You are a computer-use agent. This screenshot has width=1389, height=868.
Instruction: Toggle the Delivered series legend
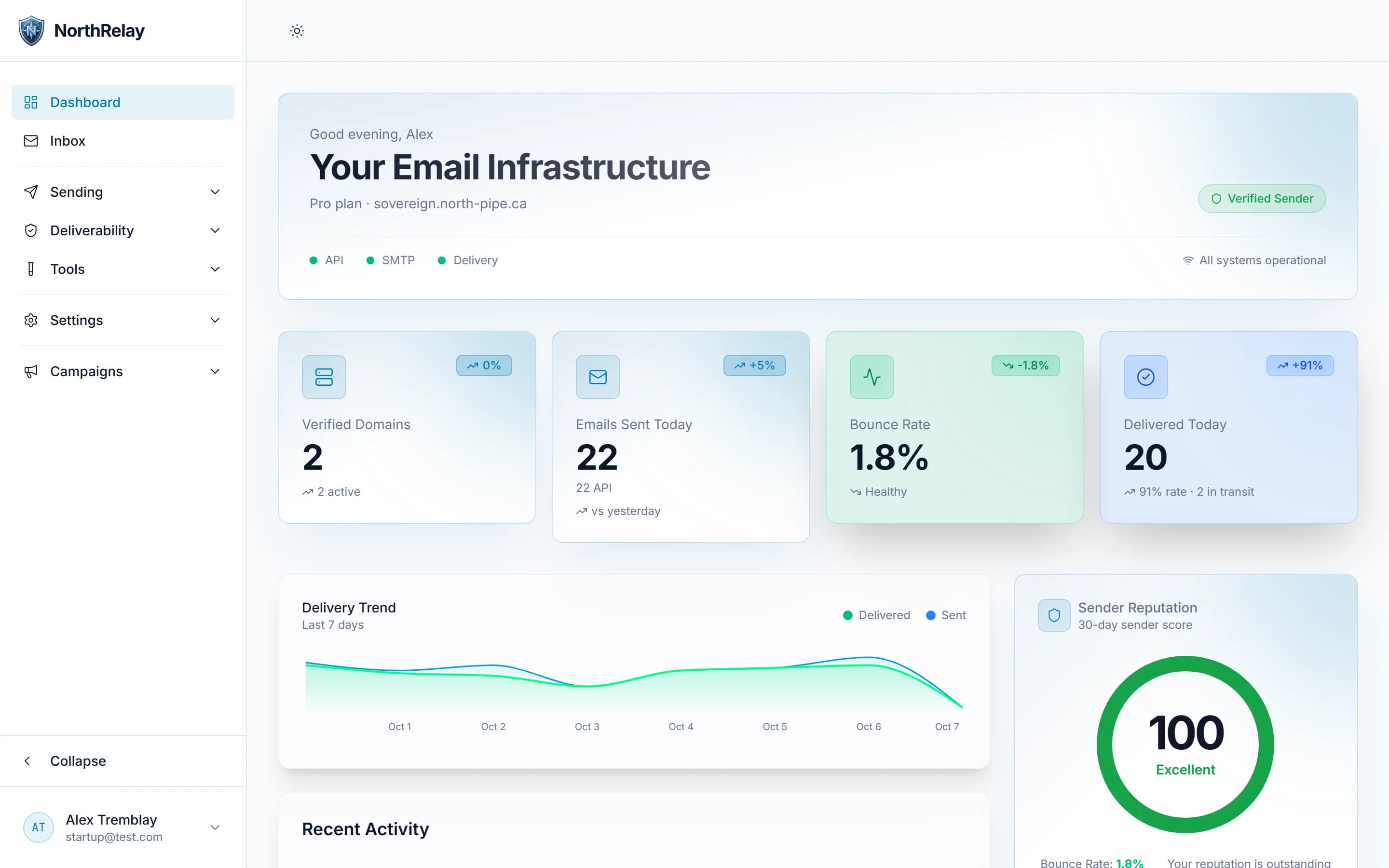(876, 615)
